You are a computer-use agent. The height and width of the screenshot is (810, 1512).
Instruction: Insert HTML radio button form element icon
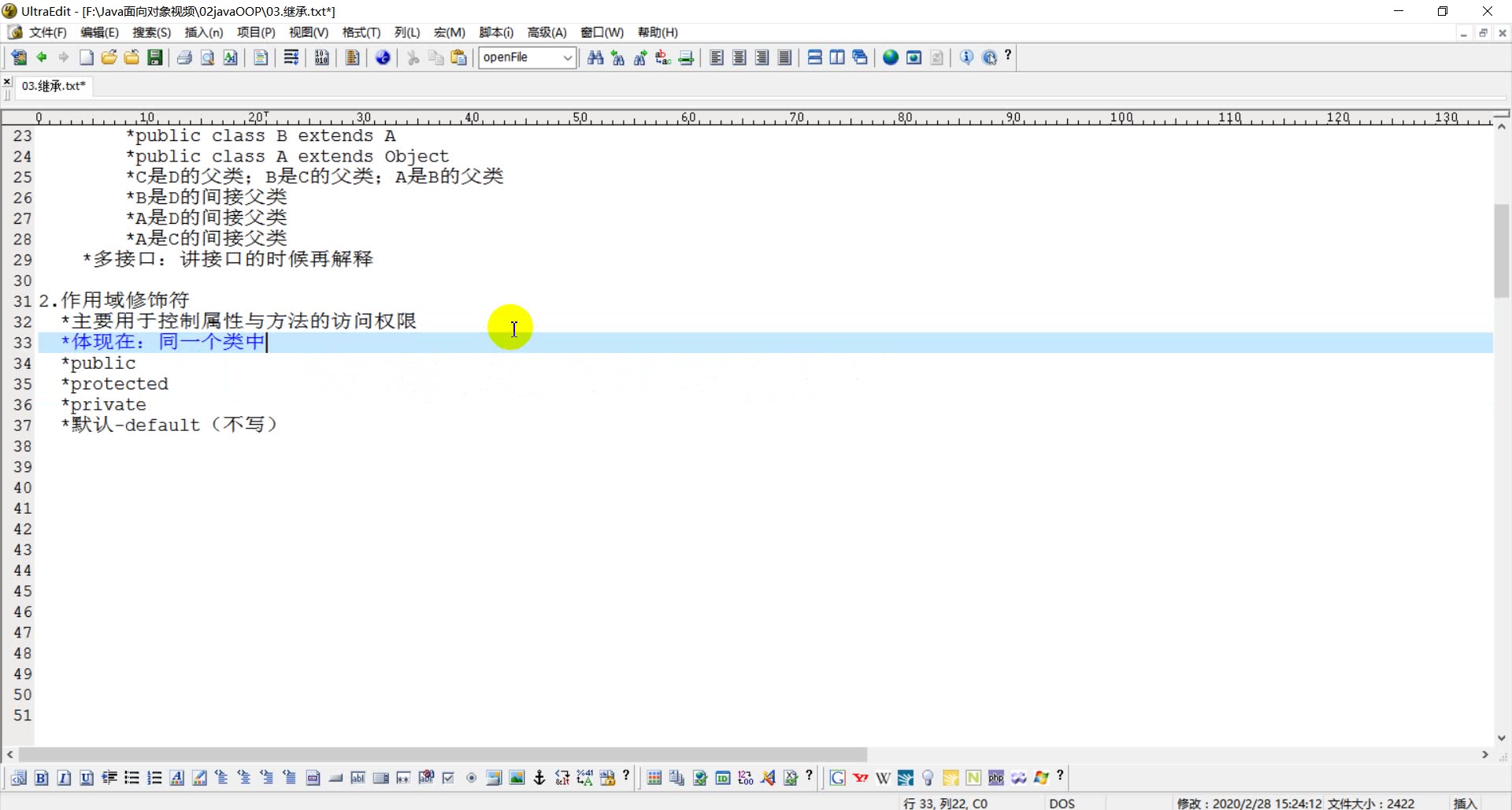(472, 778)
